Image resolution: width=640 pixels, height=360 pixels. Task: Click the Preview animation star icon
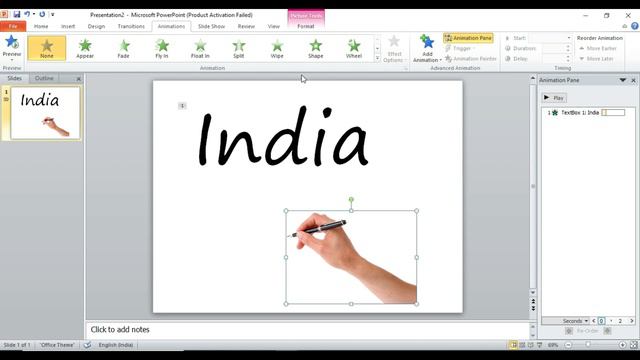coord(11,42)
